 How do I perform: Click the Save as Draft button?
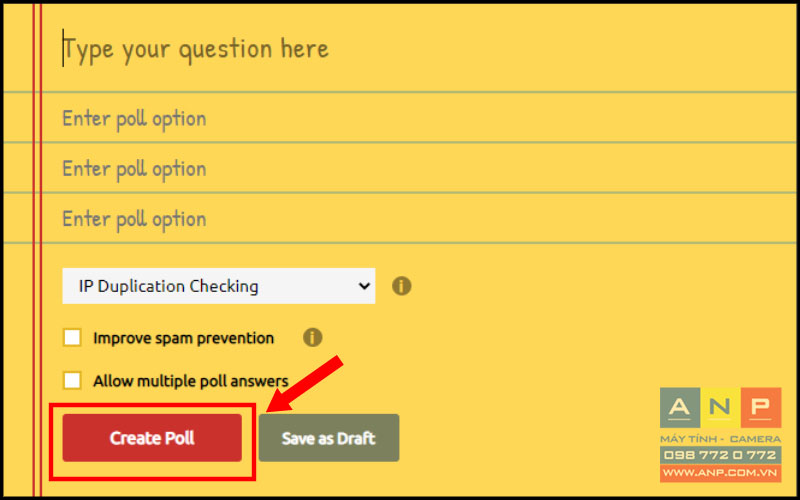[x=329, y=438]
